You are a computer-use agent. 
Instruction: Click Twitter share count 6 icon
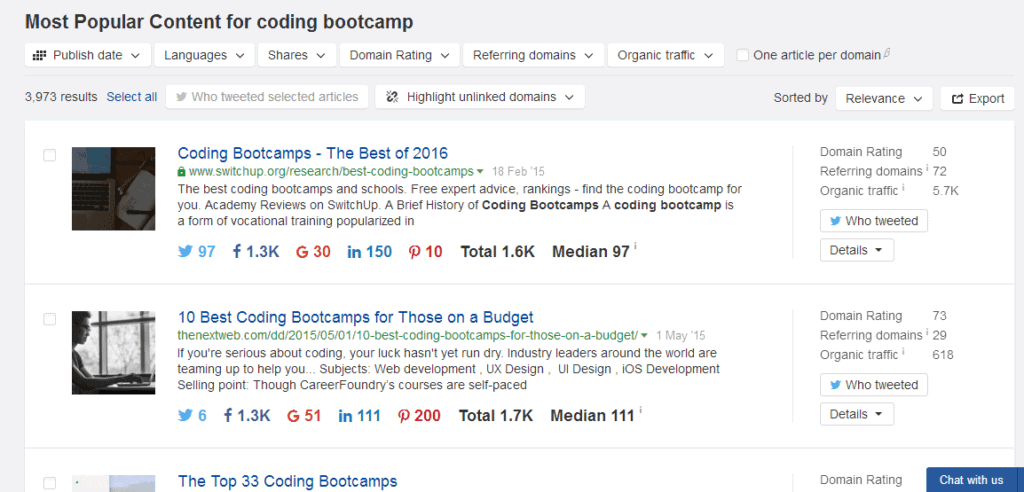coord(185,416)
